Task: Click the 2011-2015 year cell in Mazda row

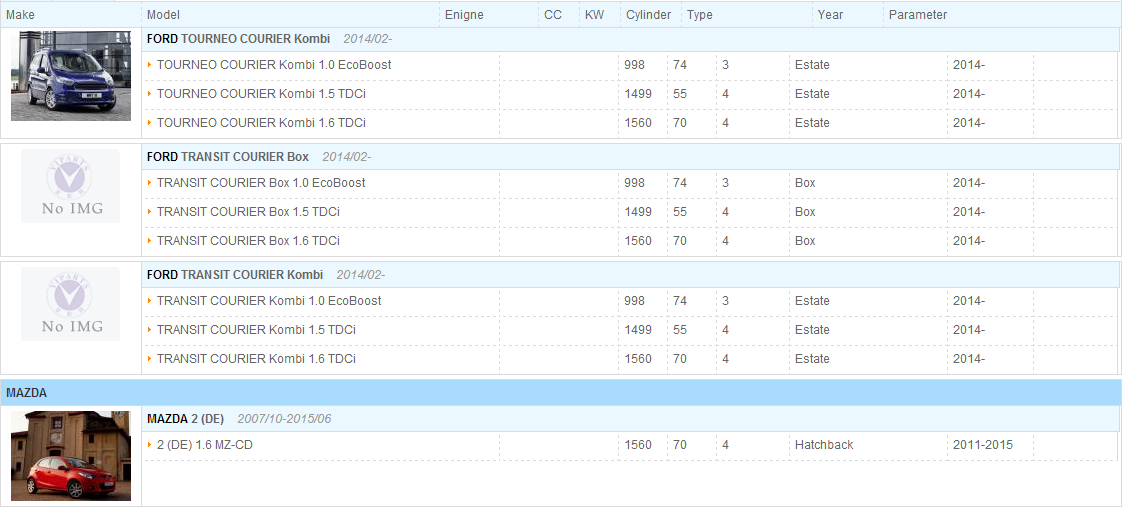Action: [983, 445]
